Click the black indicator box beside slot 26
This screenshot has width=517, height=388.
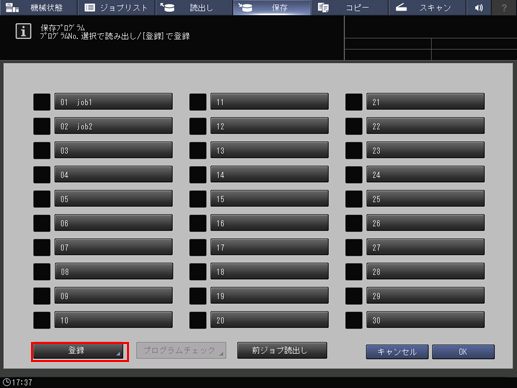pyautogui.click(x=354, y=223)
